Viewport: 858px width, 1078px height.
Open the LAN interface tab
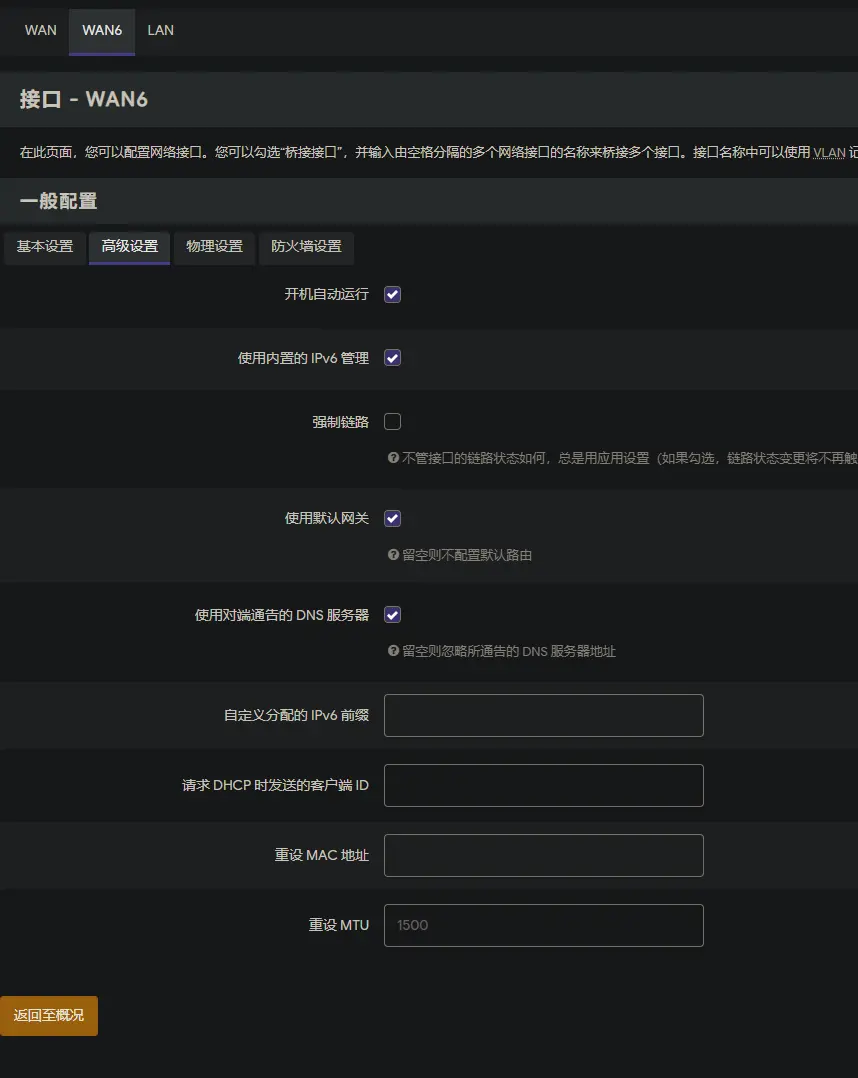160,30
